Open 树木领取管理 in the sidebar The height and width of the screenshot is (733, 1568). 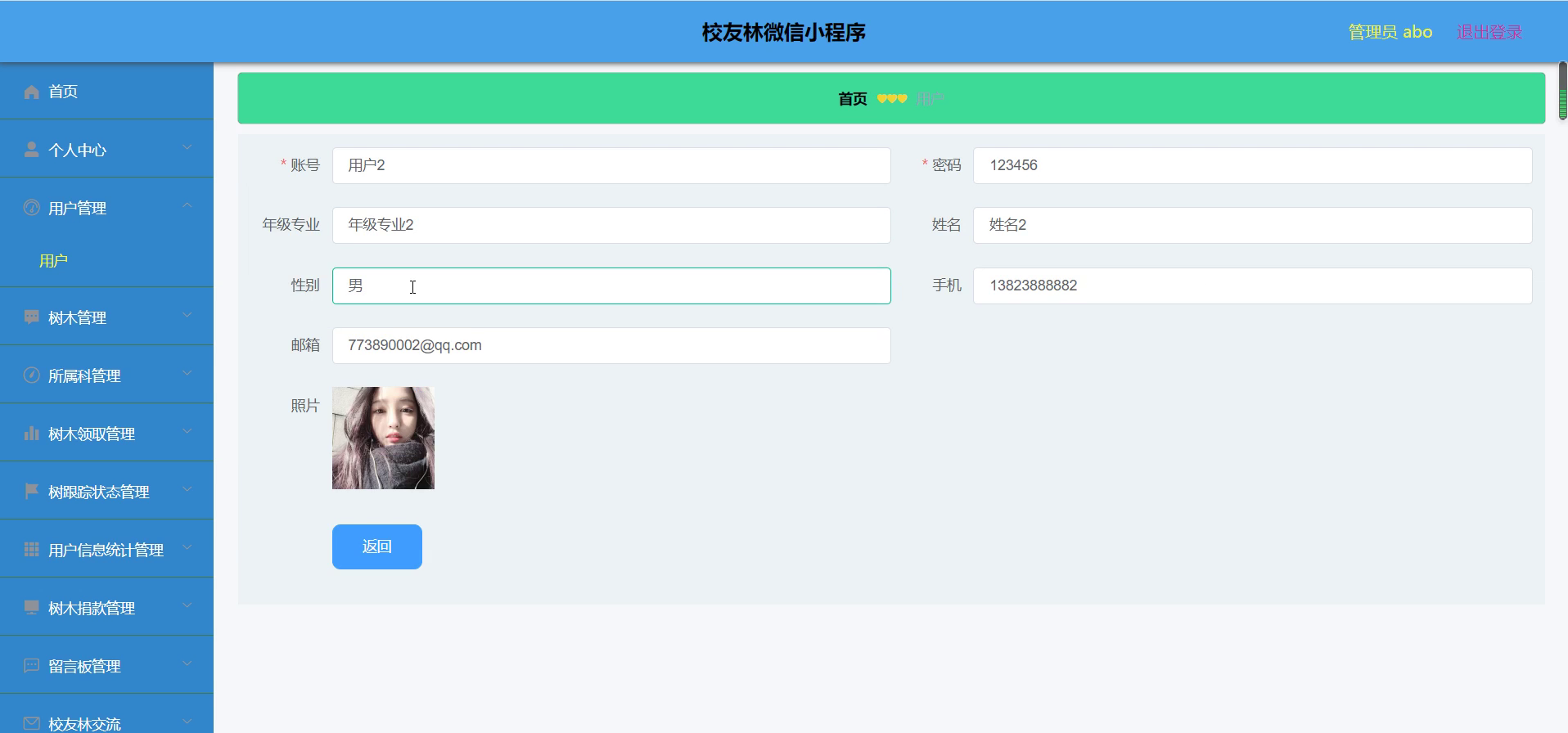tap(106, 433)
